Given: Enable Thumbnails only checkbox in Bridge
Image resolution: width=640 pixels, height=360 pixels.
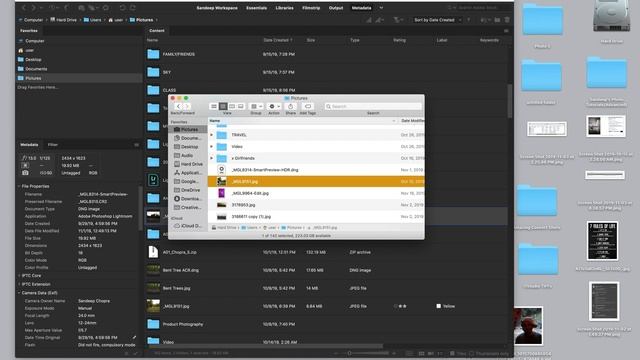Looking at the screenshot, I should click(472, 353).
